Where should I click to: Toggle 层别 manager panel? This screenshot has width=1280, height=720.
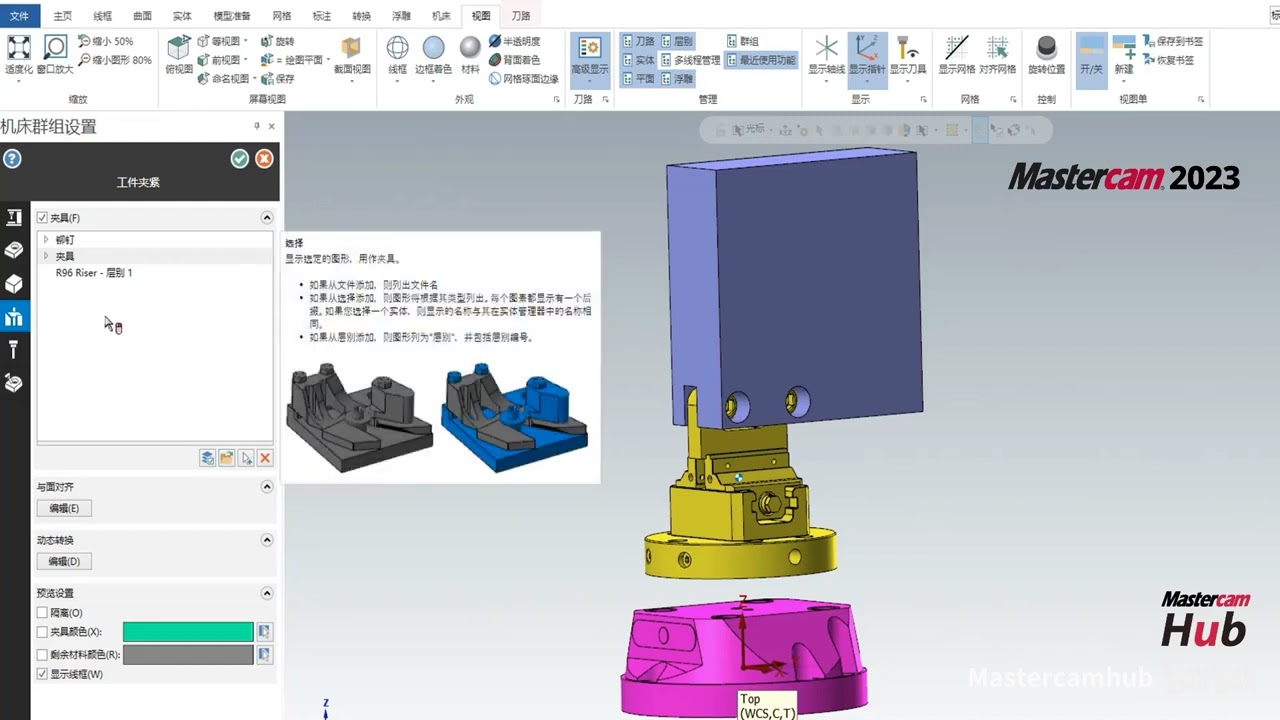[x=677, y=42]
